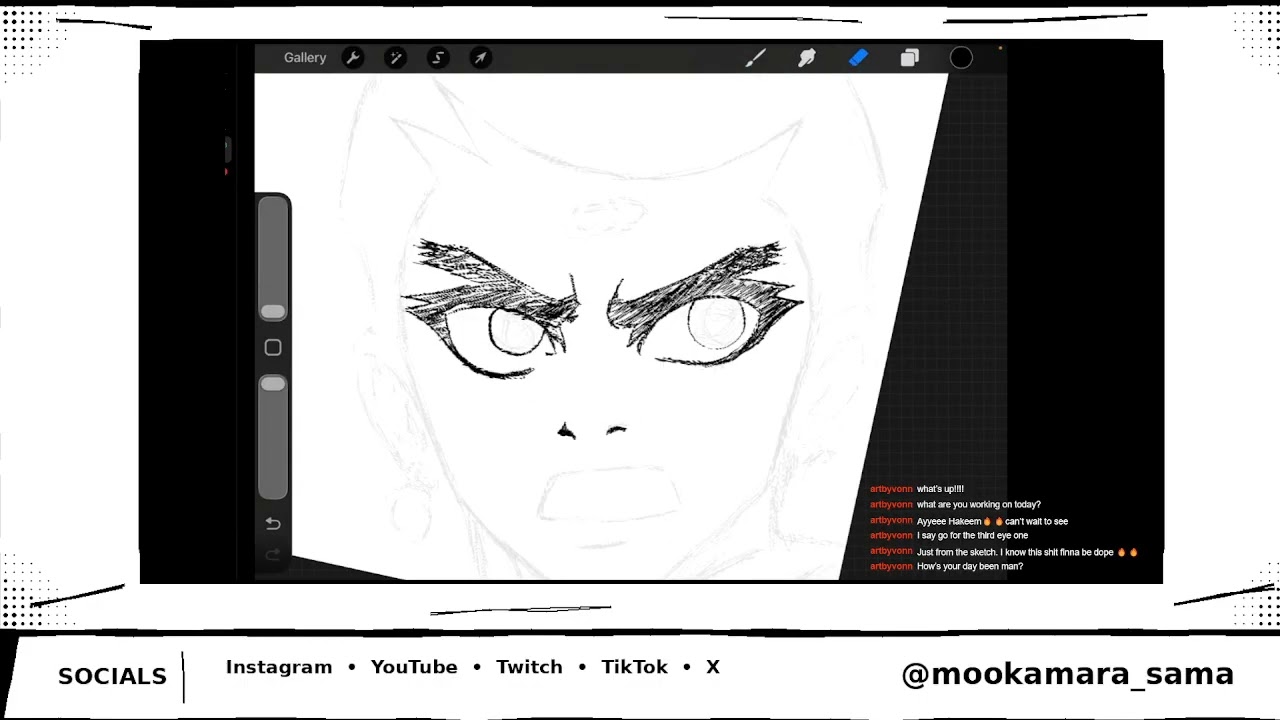
Task: Open the Gallery in Procreate
Action: point(305,58)
